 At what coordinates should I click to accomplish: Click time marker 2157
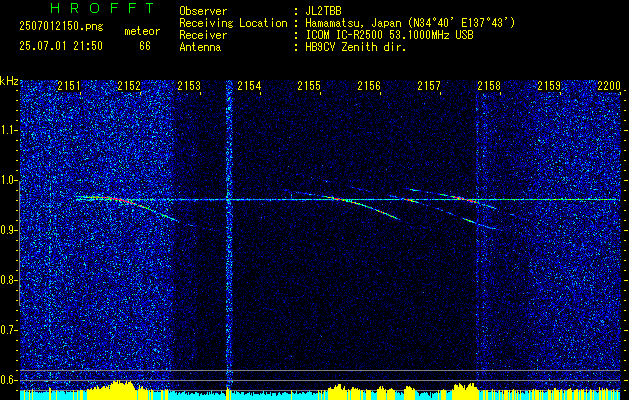[x=429, y=86]
